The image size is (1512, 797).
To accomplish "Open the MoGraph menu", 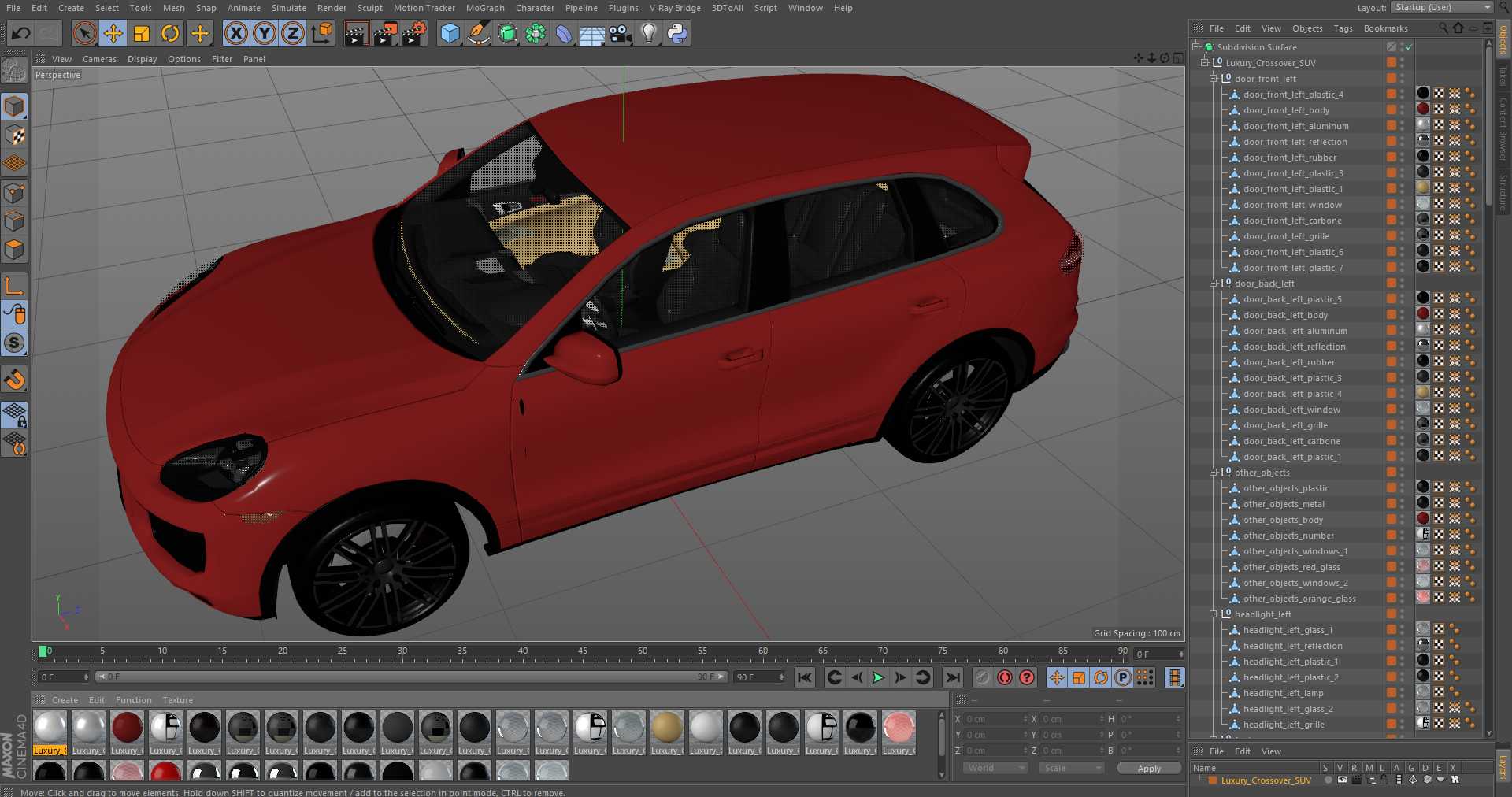I will (485, 8).
